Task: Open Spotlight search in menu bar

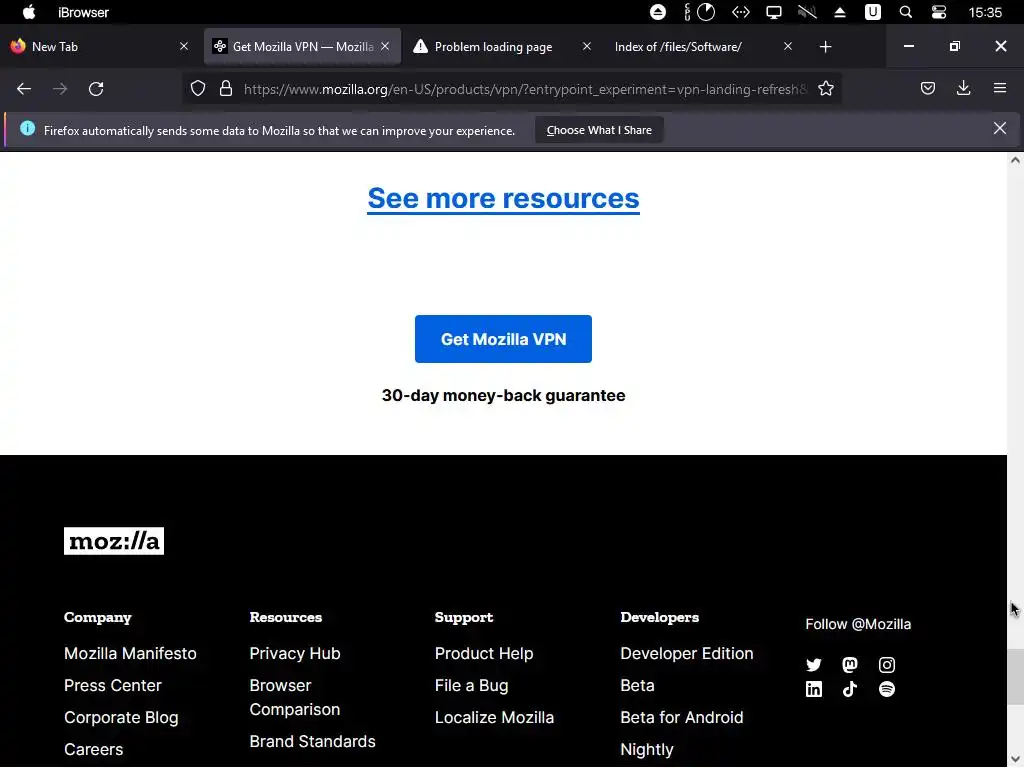Action: click(x=906, y=12)
